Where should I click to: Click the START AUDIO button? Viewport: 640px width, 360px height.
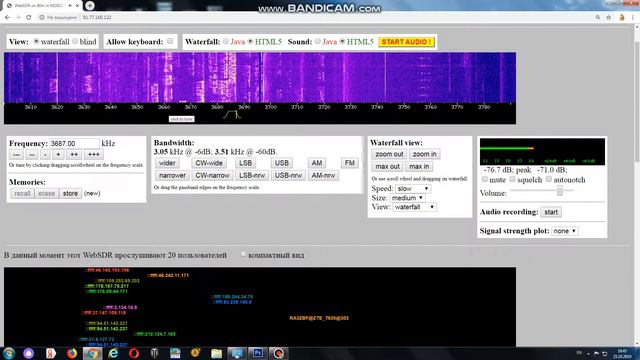point(407,42)
